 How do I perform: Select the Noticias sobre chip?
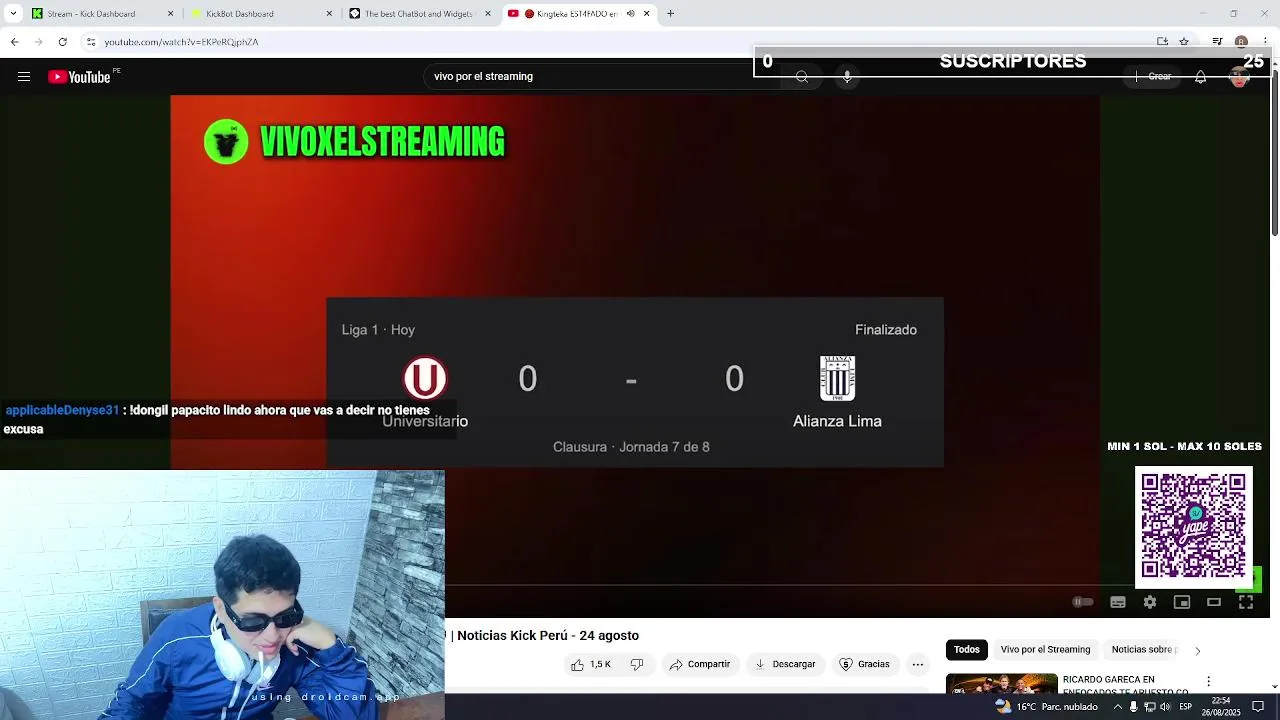tap(1142, 650)
